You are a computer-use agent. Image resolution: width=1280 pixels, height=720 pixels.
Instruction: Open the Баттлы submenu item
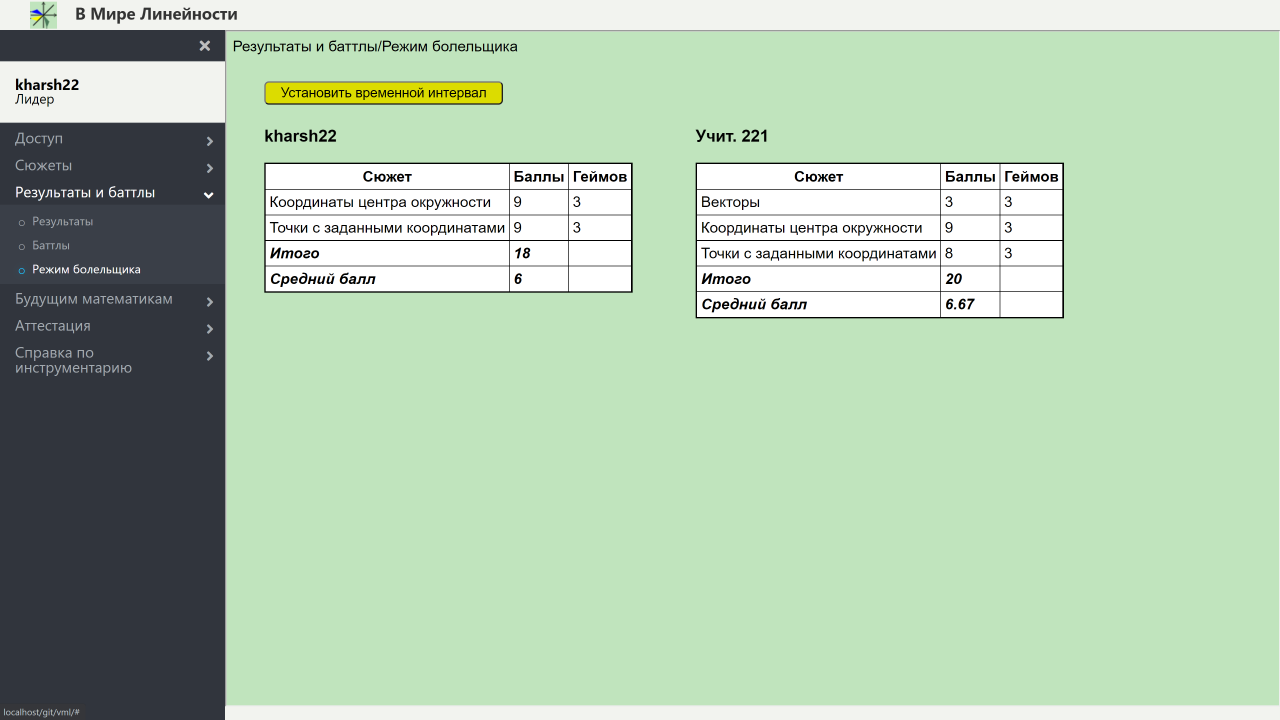[51, 245]
